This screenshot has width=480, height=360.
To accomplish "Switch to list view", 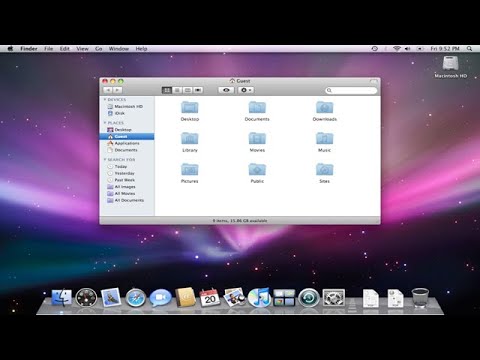I will click(177, 90).
